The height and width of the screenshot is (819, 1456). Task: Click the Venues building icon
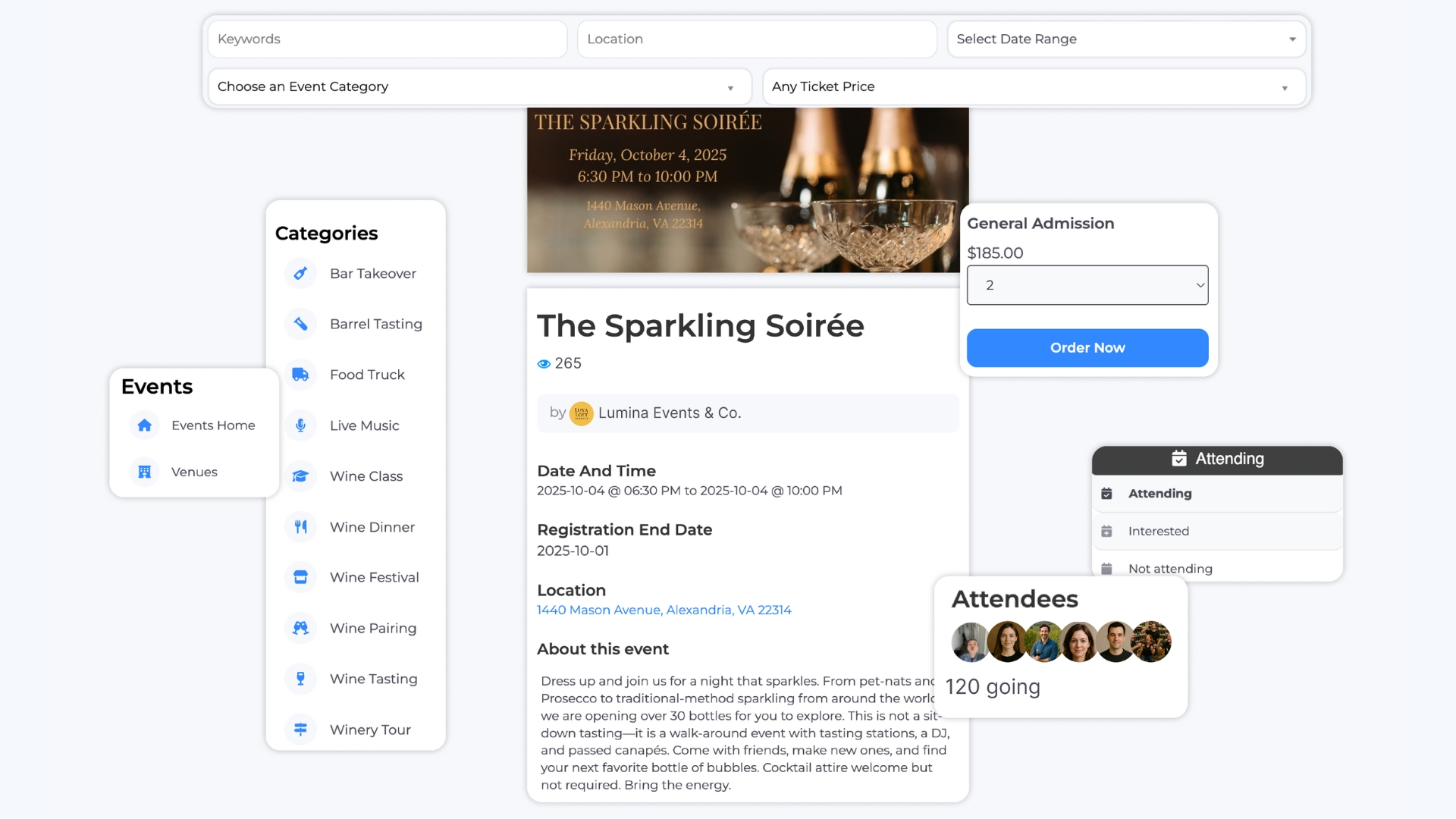[145, 472]
